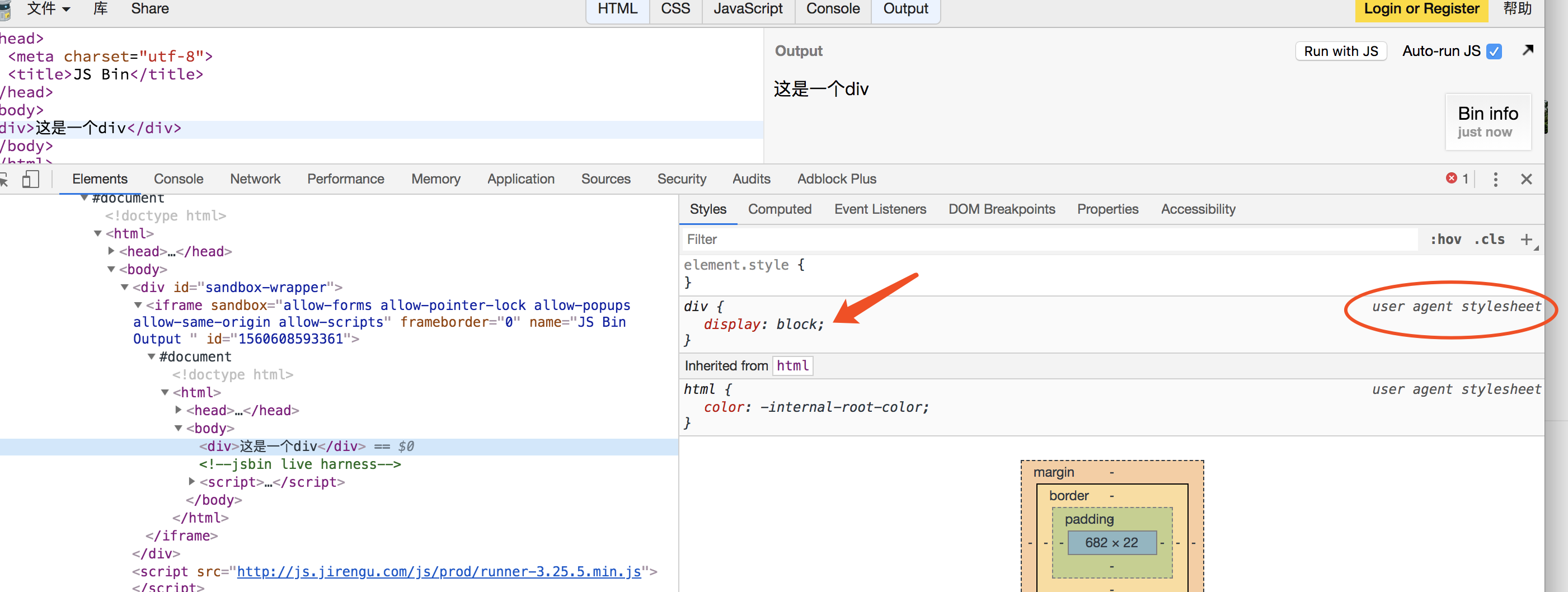Toggle the device toolbar icon
The height and width of the screenshot is (592, 1568).
coord(30,179)
